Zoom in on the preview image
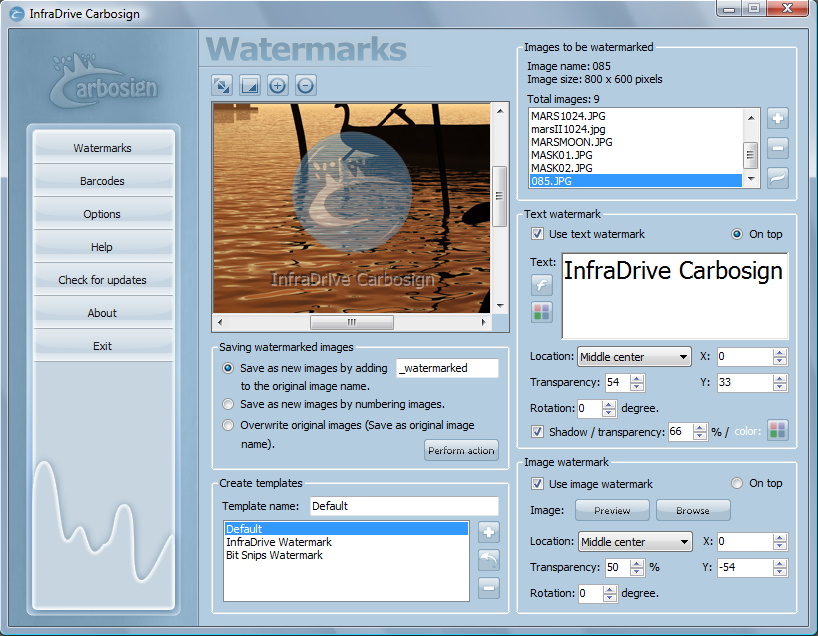This screenshot has height=636, width=818. (278, 85)
